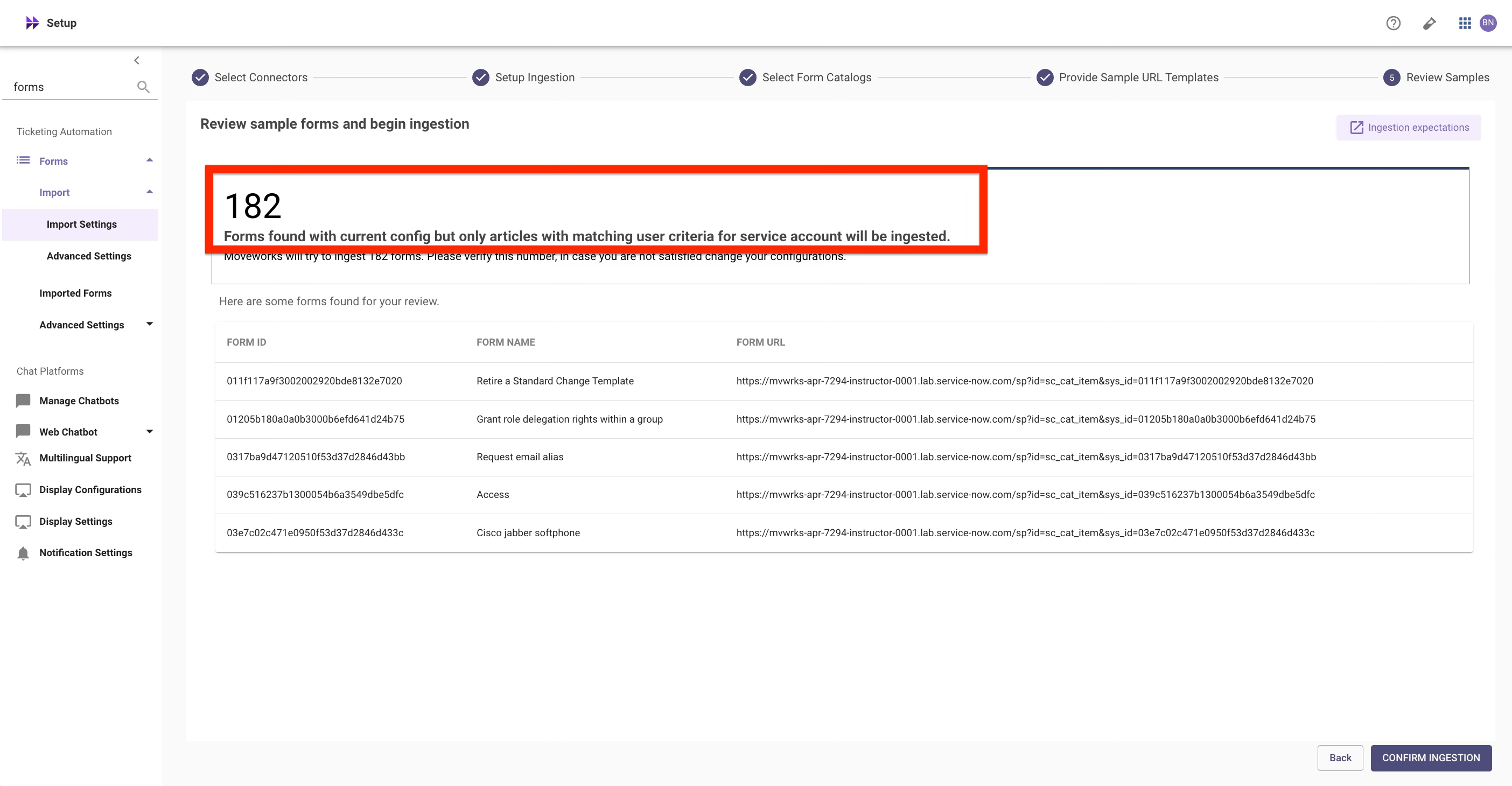Expand the Web Chatbot dropdown arrow
This screenshot has height=786, width=1512.
click(150, 431)
